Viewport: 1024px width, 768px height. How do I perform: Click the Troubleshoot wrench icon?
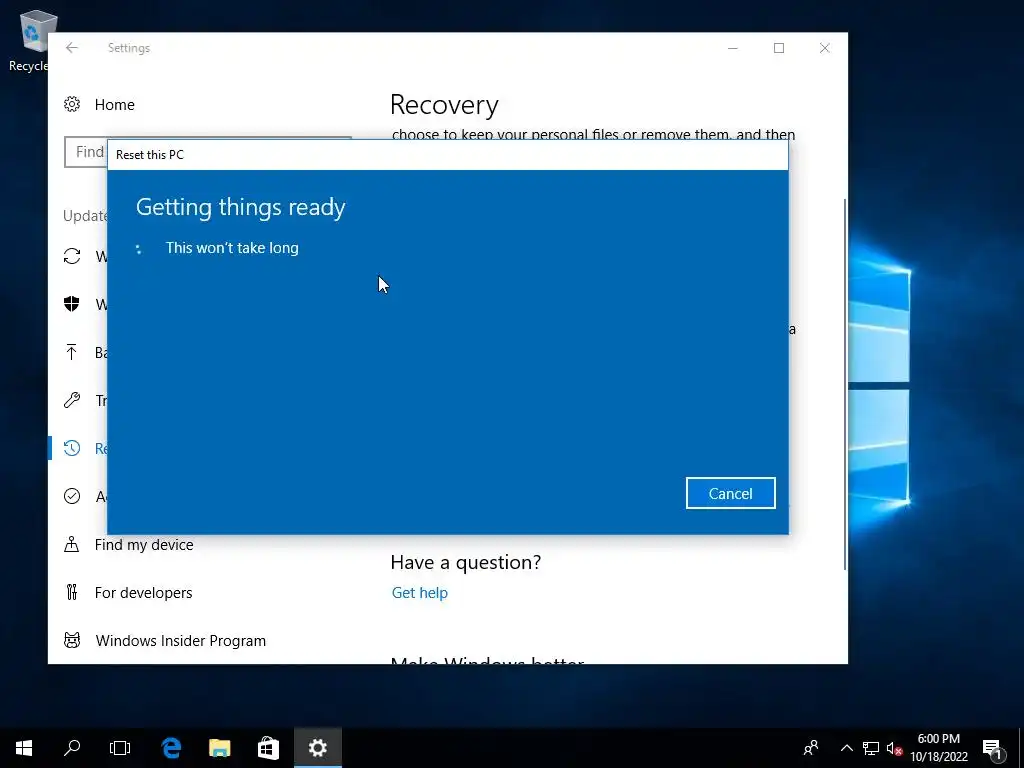pyautogui.click(x=72, y=400)
